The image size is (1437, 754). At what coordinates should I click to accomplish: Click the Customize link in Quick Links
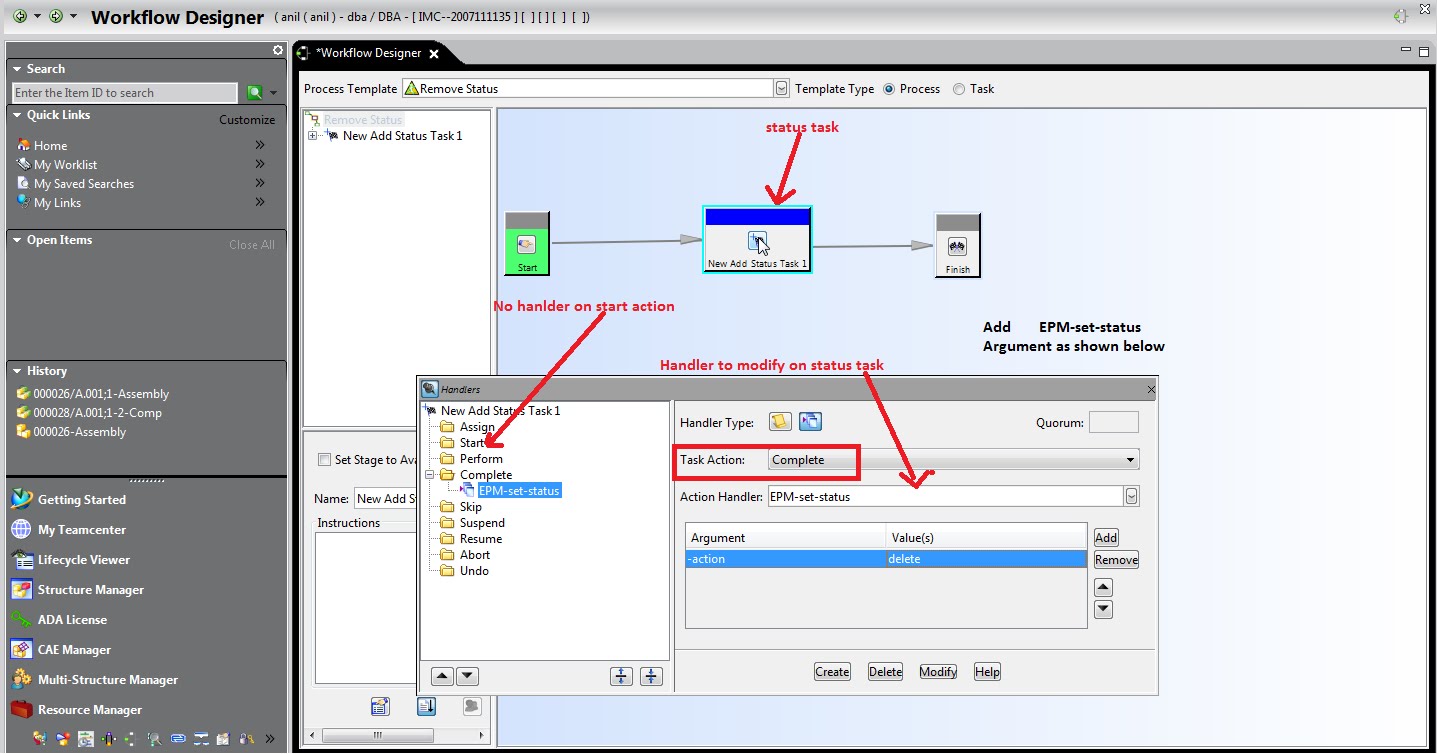click(247, 119)
